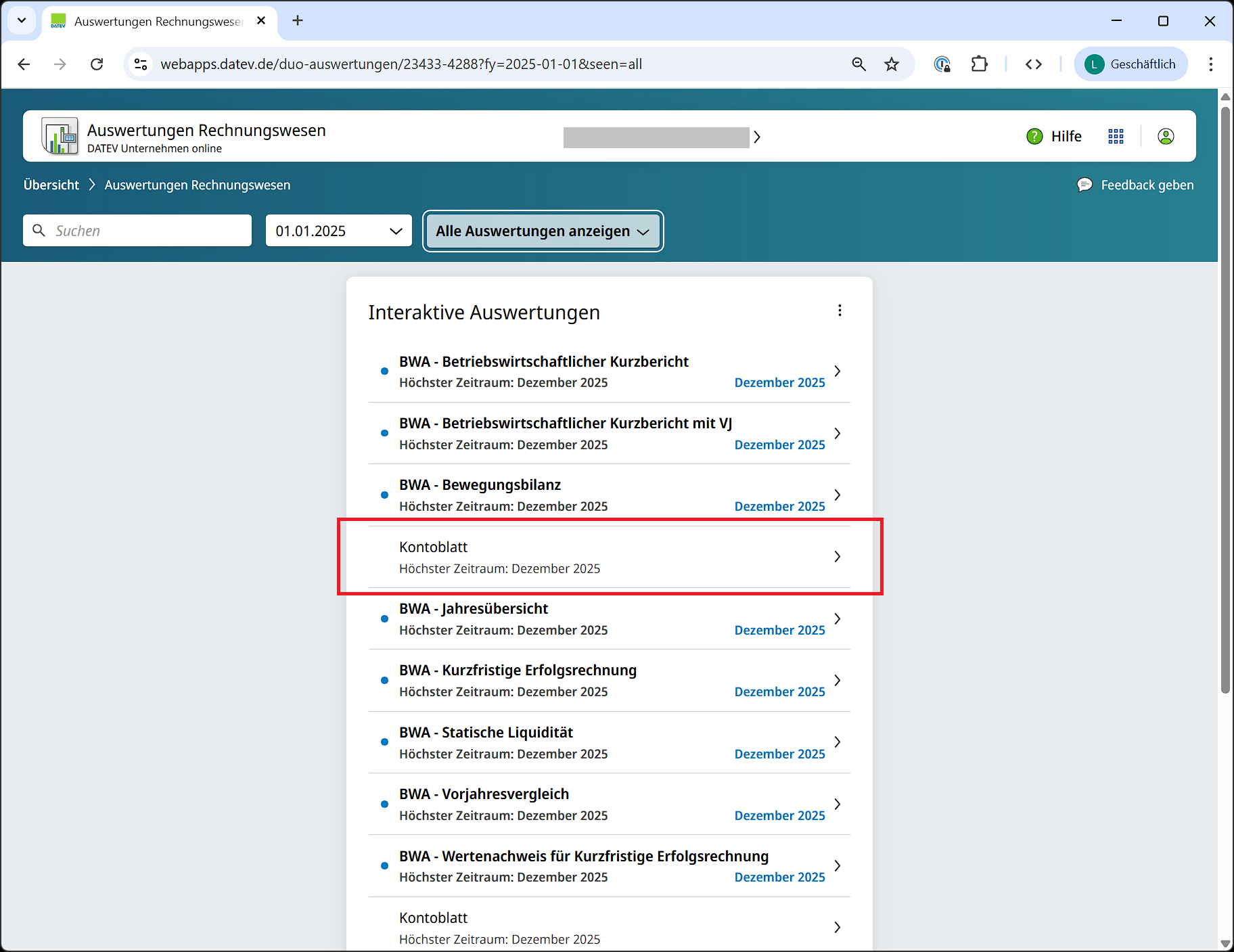Open BWA - Bewegungsbilanz row chevron
The image size is (1234, 952).
click(x=837, y=495)
